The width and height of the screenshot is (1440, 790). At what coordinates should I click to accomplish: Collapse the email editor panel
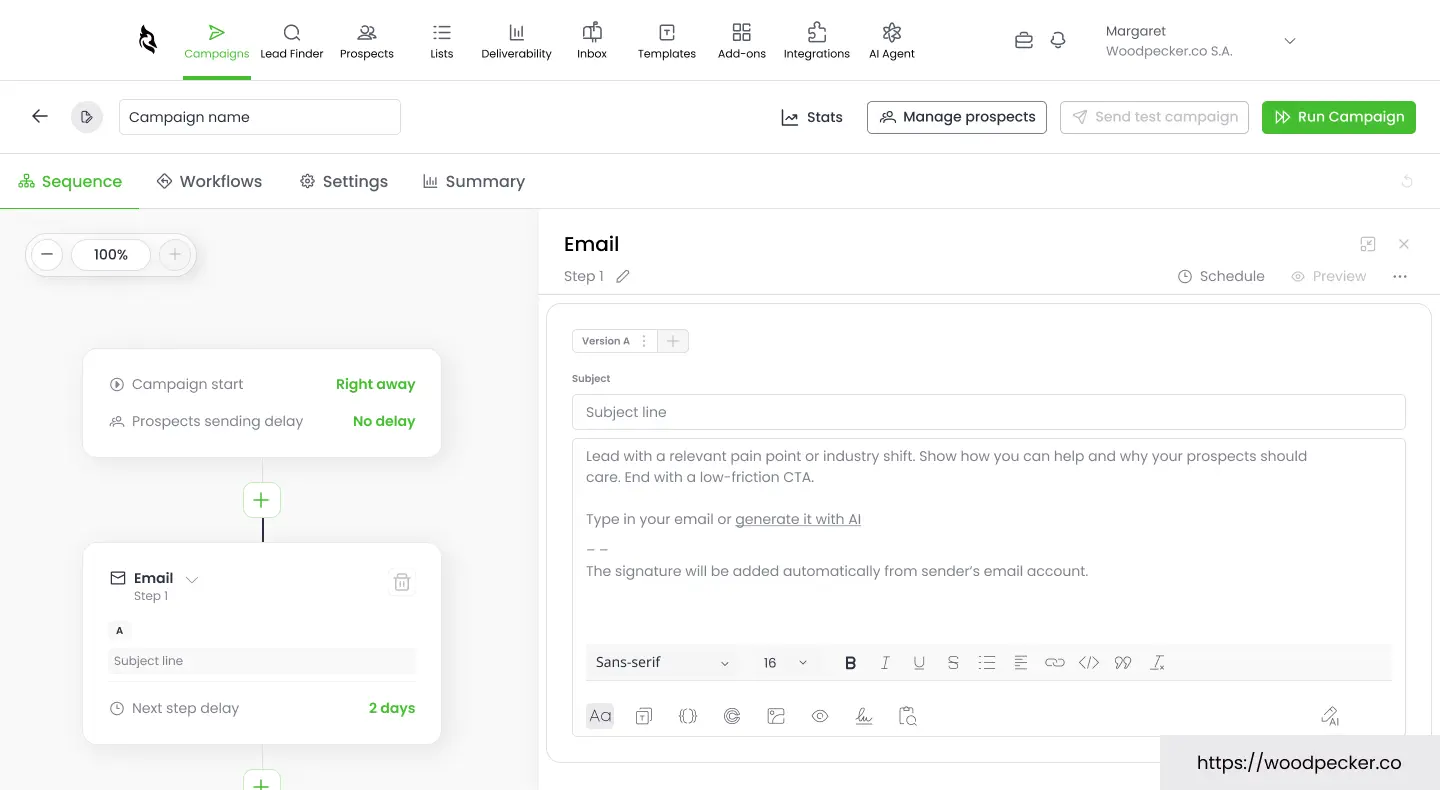(x=1368, y=244)
